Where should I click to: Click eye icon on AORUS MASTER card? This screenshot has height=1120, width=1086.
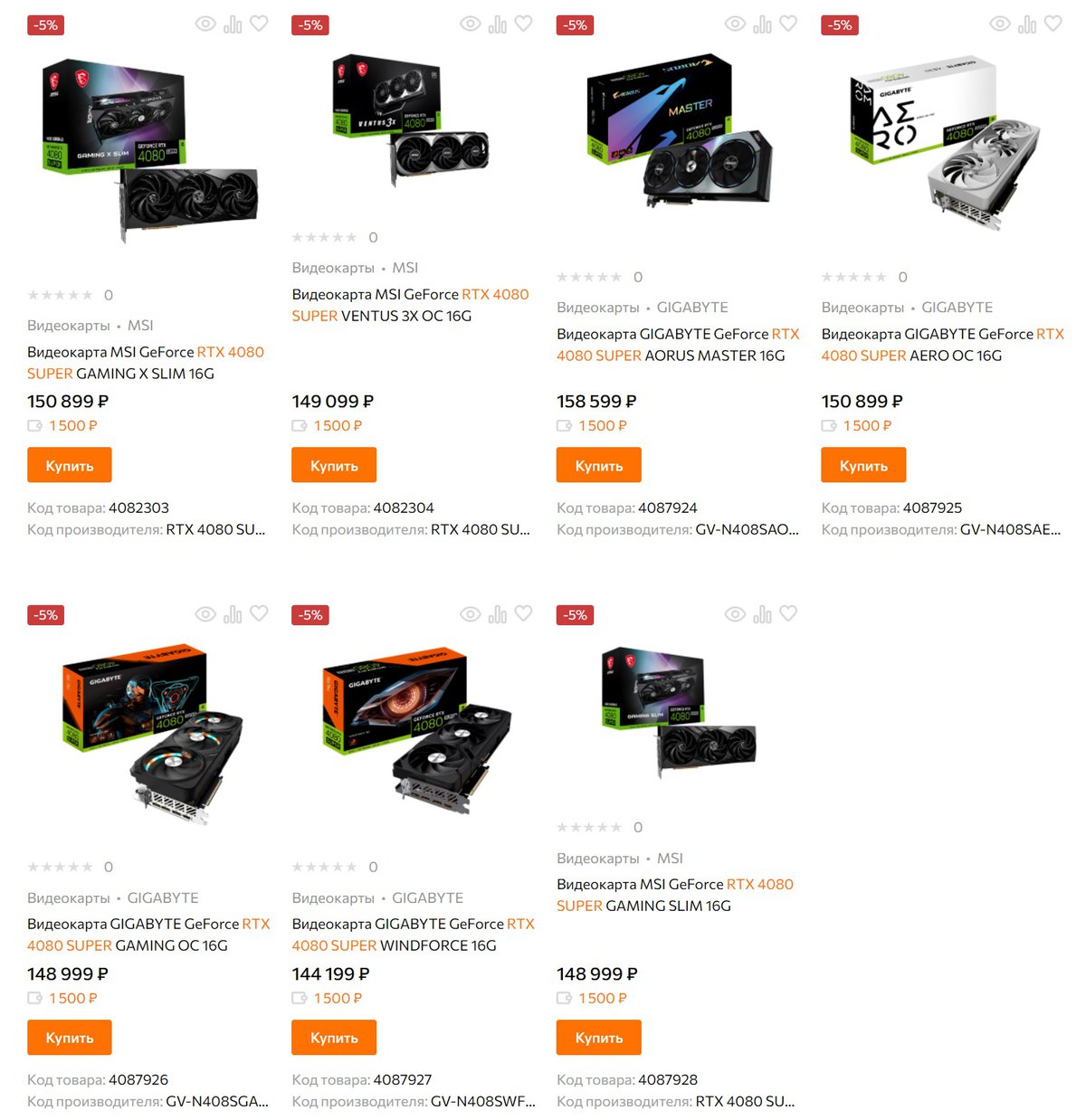pos(735,24)
